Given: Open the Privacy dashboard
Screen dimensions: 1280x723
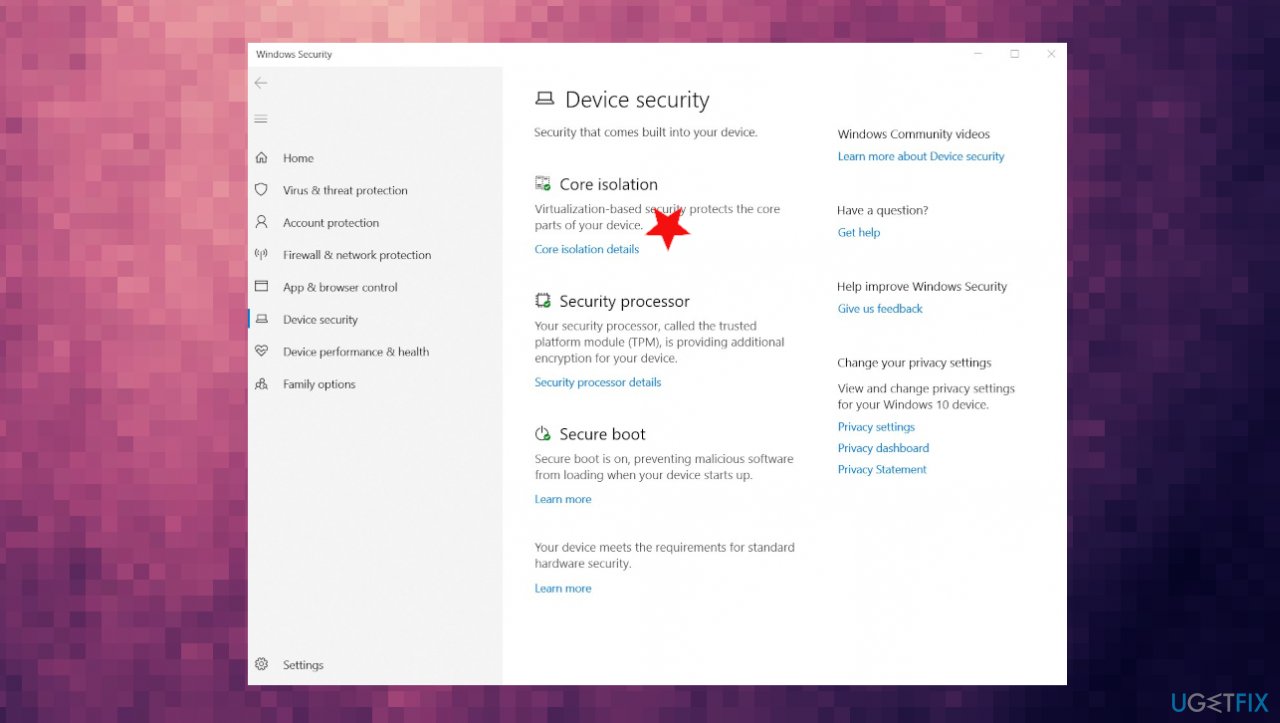Looking at the screenshot, I should pos(883,448).
